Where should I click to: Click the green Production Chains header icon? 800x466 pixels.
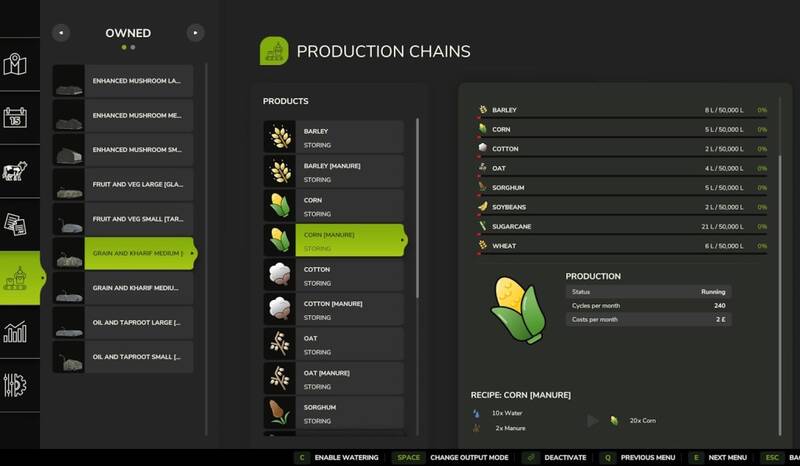[x=274, y=51]
